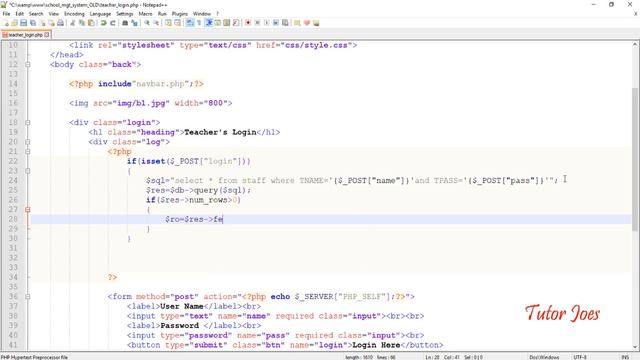This screenshot has height=360, width=640.
Task: Click the macro Playback icon
Action: [267, 23]
